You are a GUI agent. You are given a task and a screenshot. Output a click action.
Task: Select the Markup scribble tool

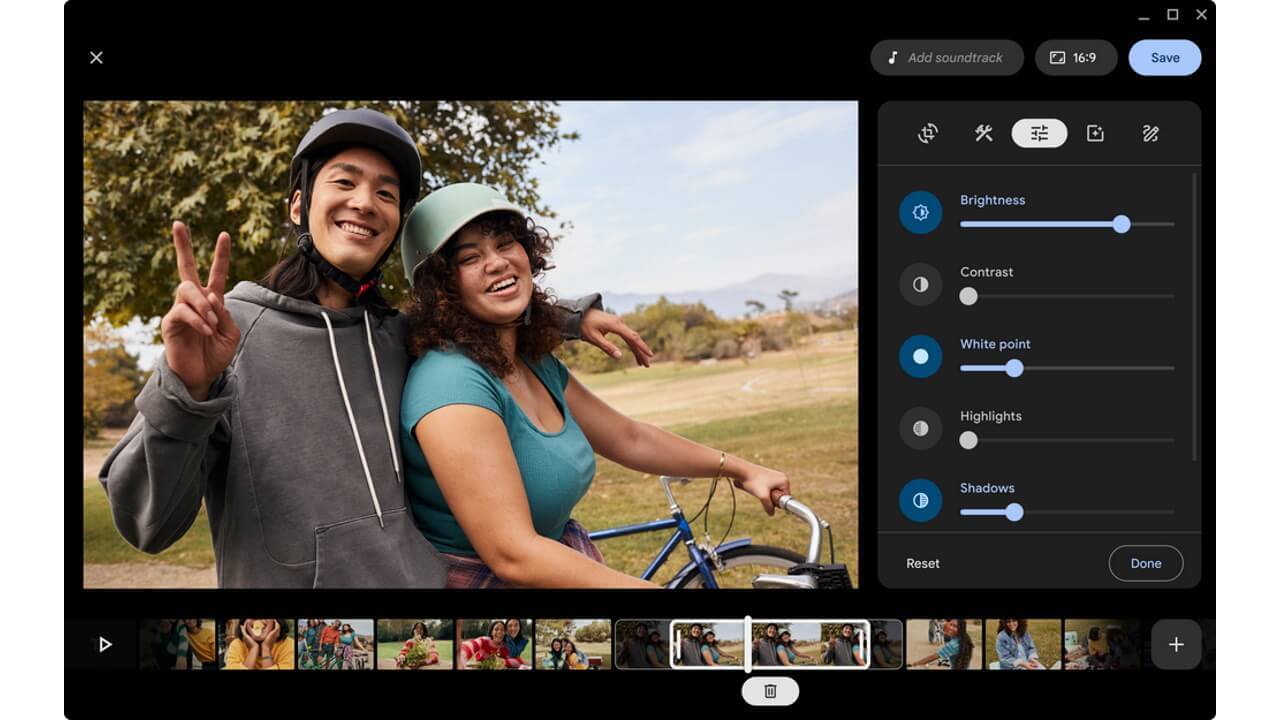(x=1150, y=133)
